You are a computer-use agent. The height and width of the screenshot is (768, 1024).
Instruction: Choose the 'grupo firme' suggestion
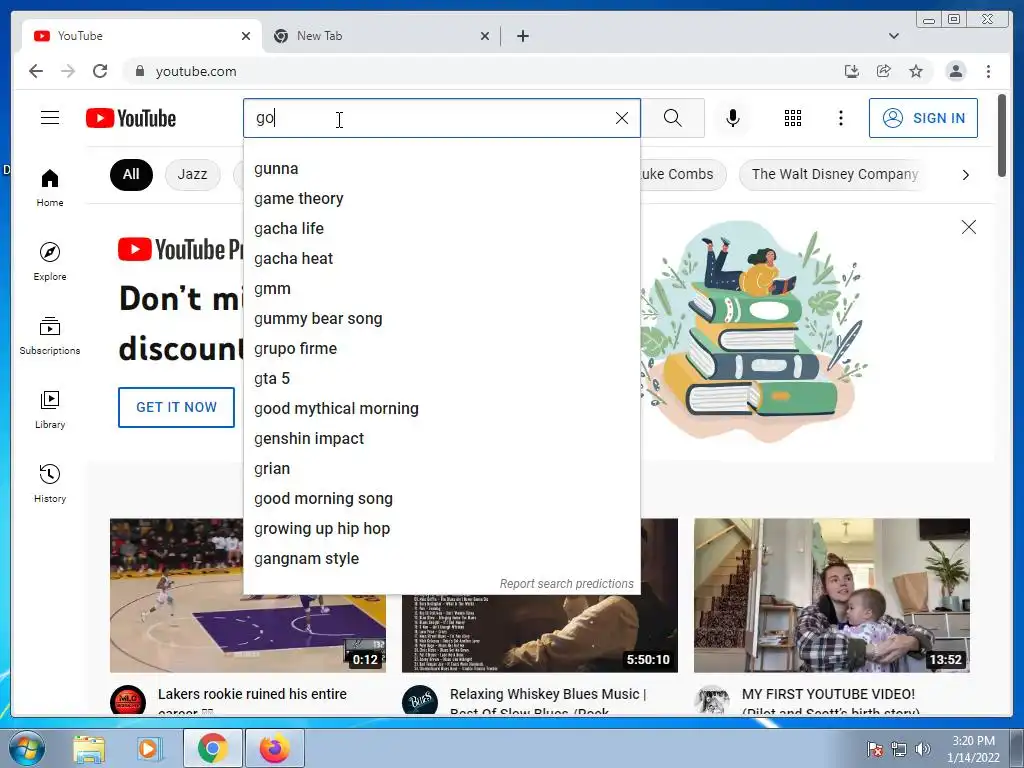coord(441,349)
